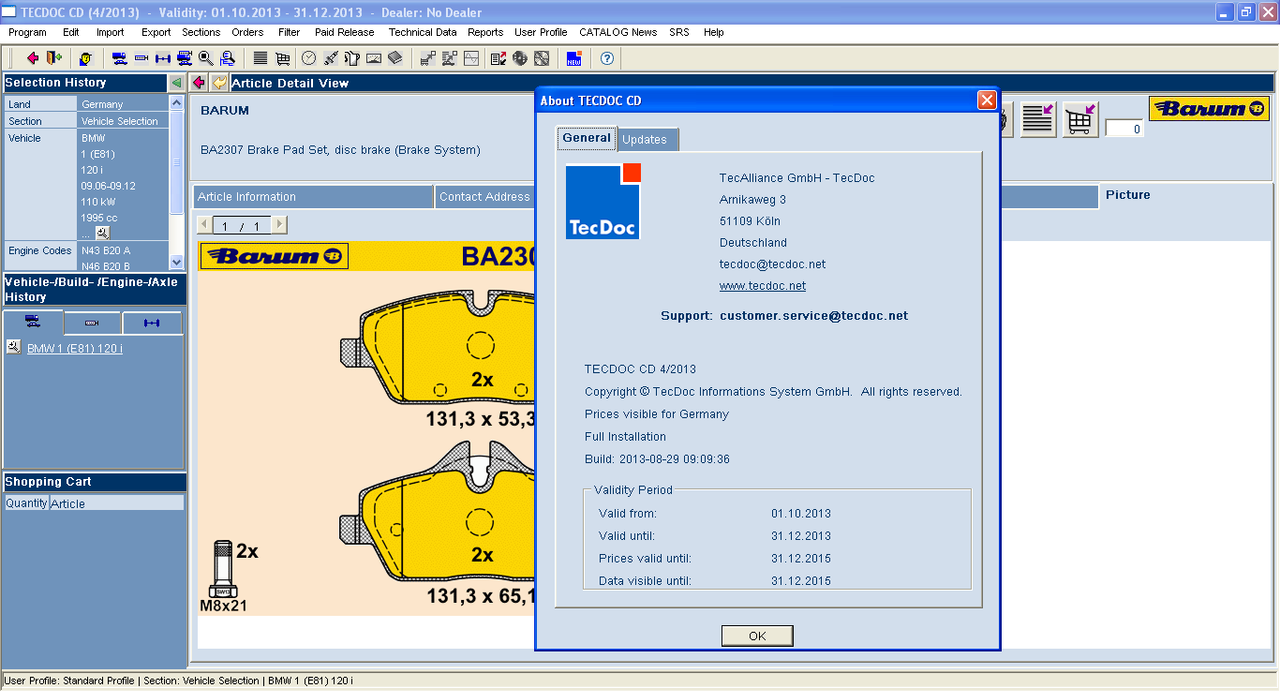Switch to axle history tab
Viewport: 1280px width, 692px height.
152,323
